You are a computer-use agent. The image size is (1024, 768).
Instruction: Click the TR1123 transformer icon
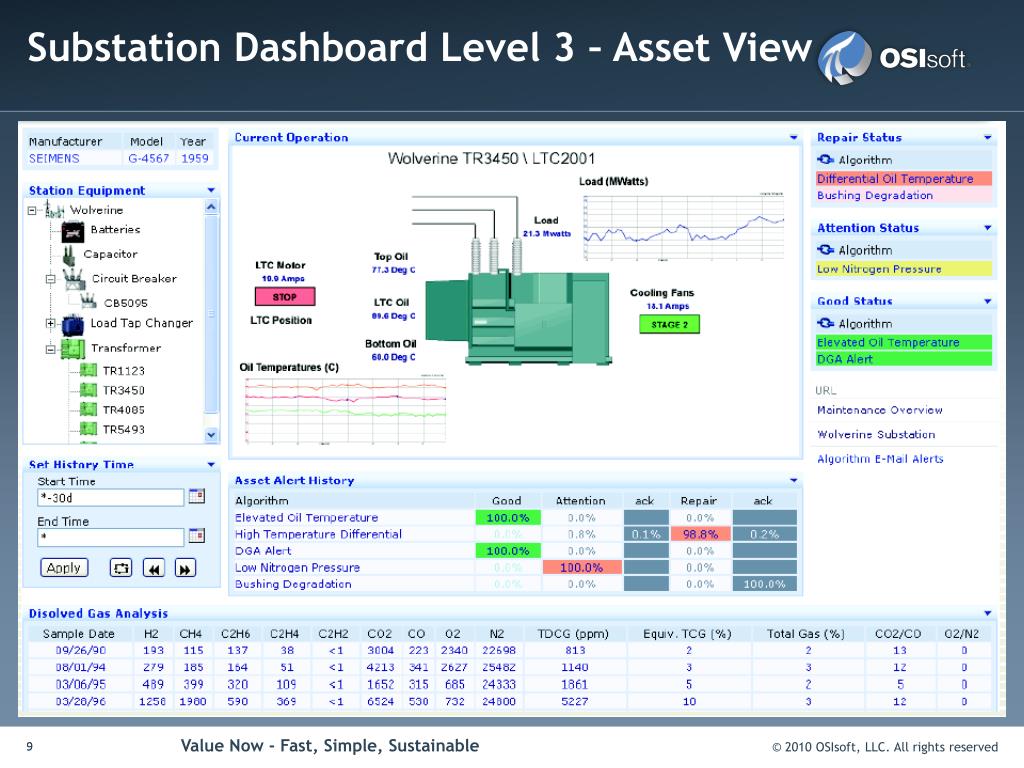pos(88,370)
